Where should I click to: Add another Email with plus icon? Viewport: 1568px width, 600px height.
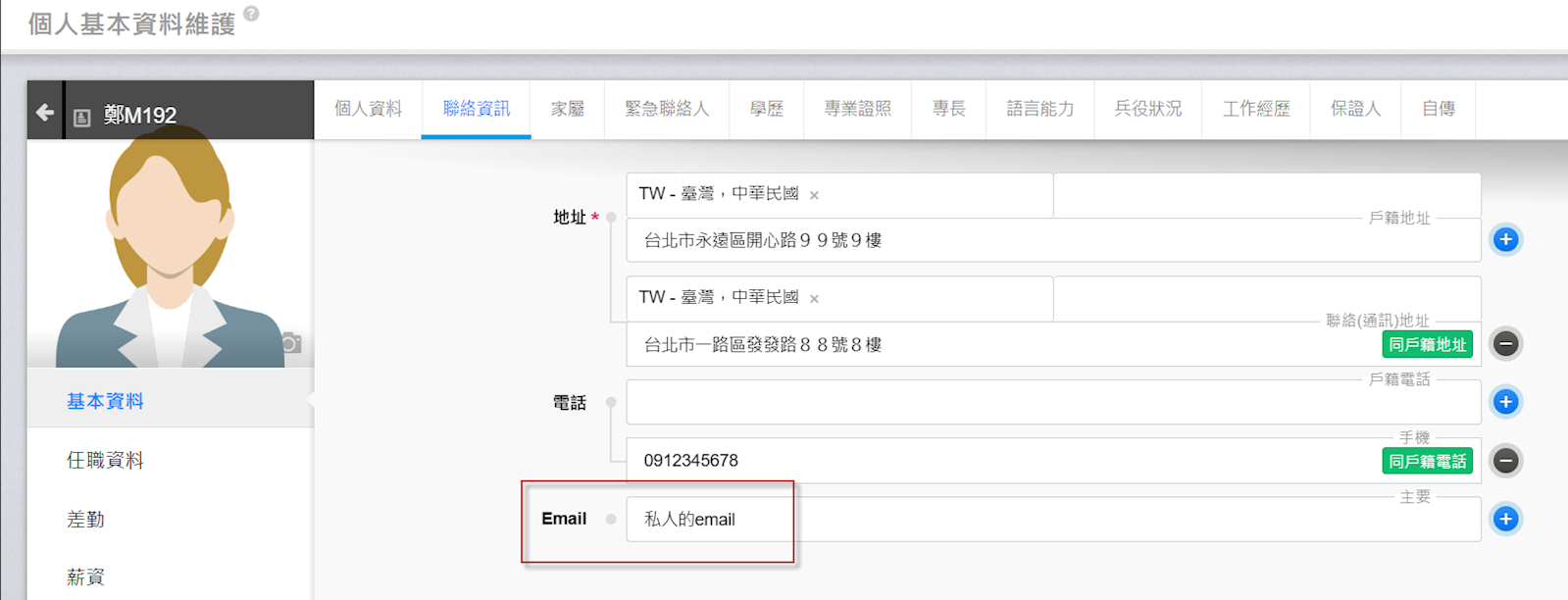pyautogui.click(x=1505, y=520)
